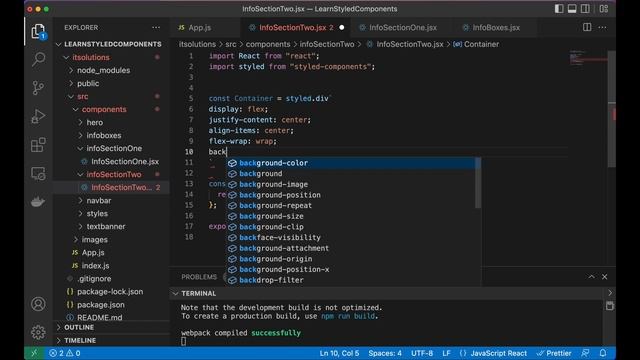The height and width of the screenshot is (360, 640).
Task: Open the Run and Debug view
Action: click(38, 116)
